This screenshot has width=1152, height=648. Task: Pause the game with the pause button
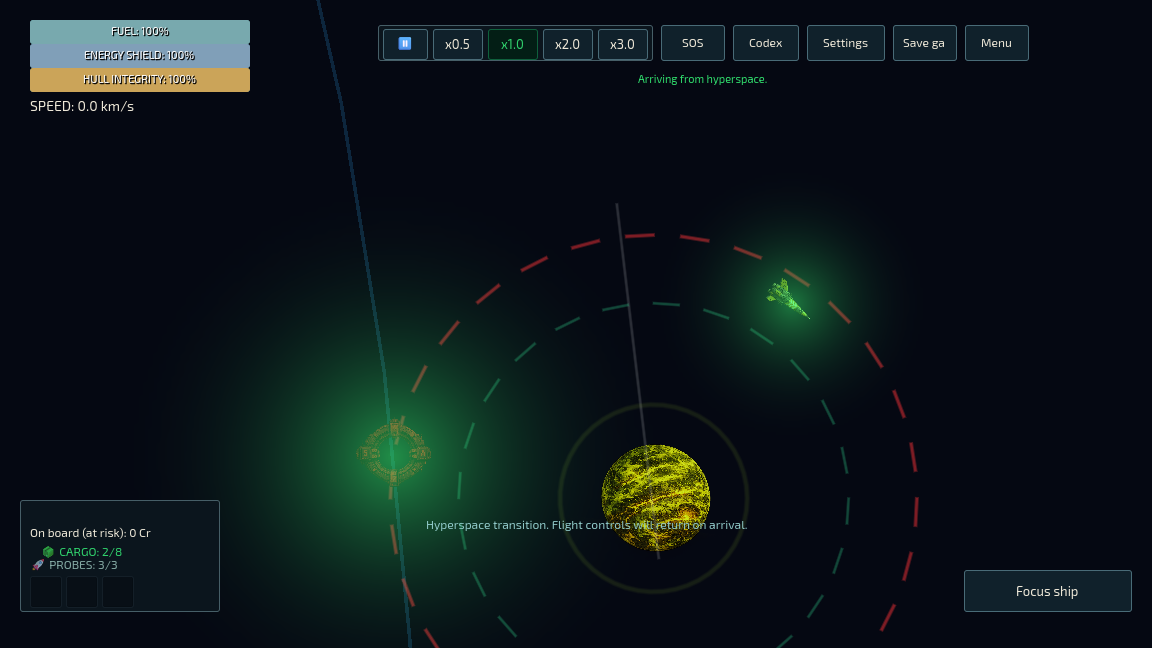405,44
